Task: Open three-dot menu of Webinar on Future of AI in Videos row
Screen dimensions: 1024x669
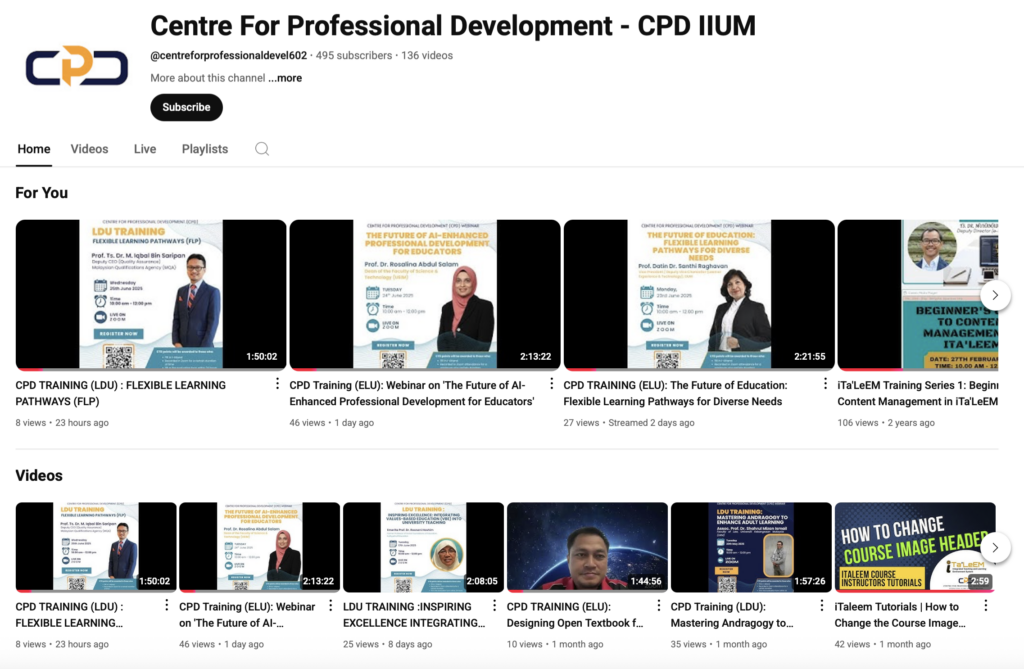Action: point(330,606)
